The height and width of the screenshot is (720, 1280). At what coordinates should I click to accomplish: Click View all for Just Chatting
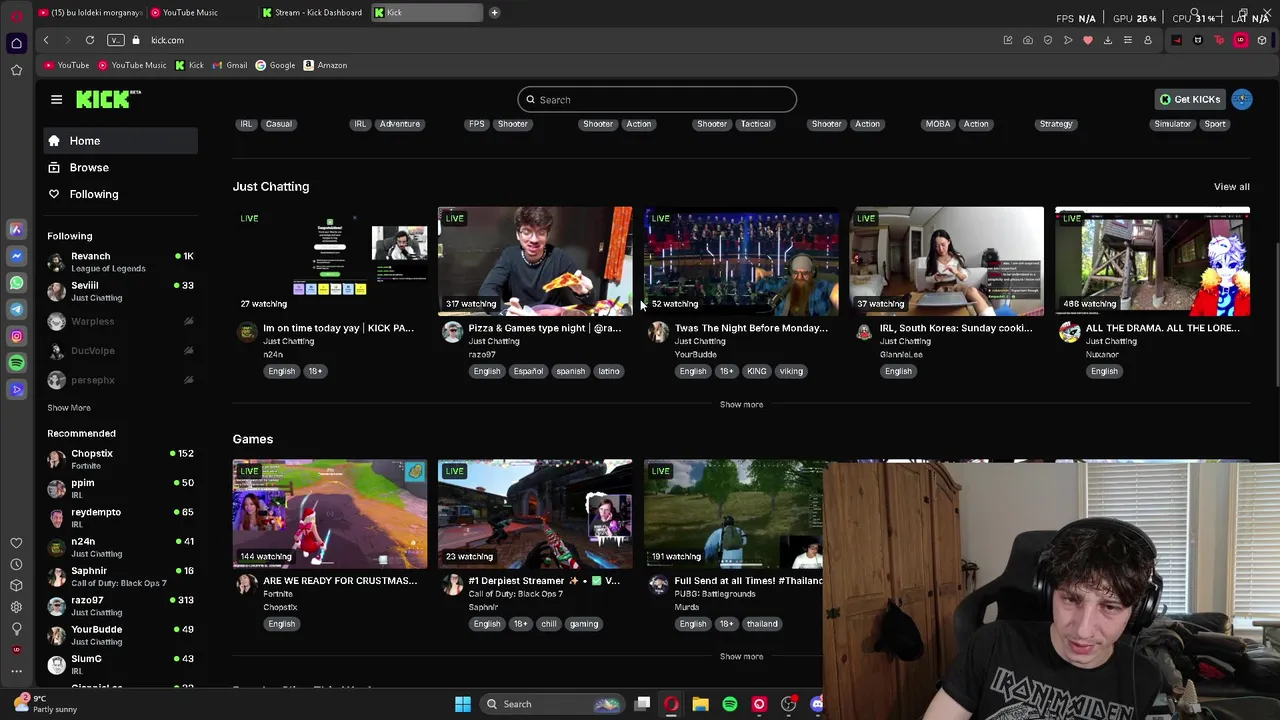tap(1231, 187)
